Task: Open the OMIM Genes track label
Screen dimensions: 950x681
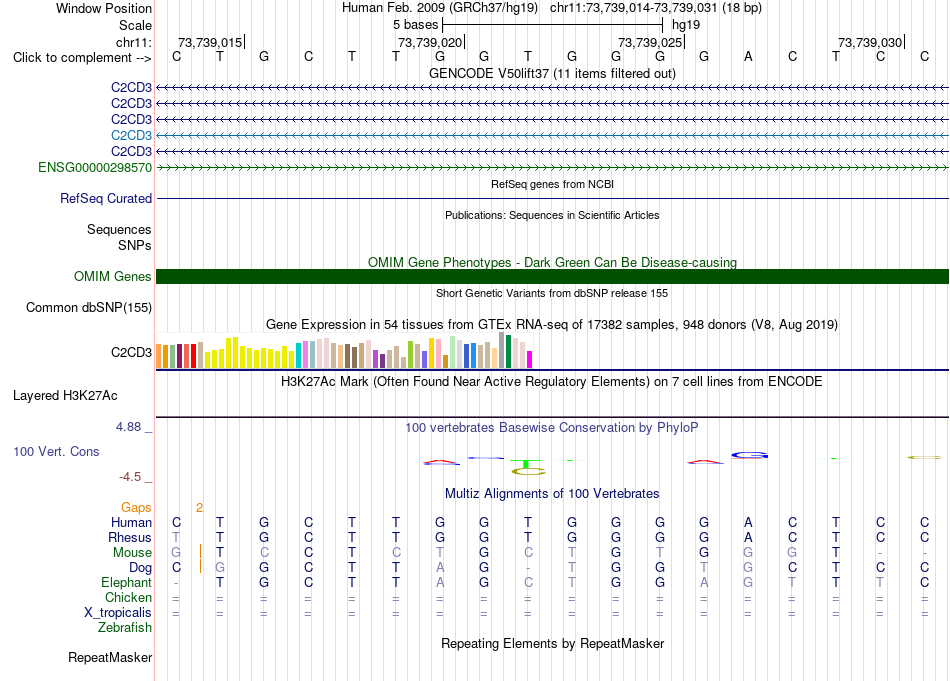Action: (113, 276)
